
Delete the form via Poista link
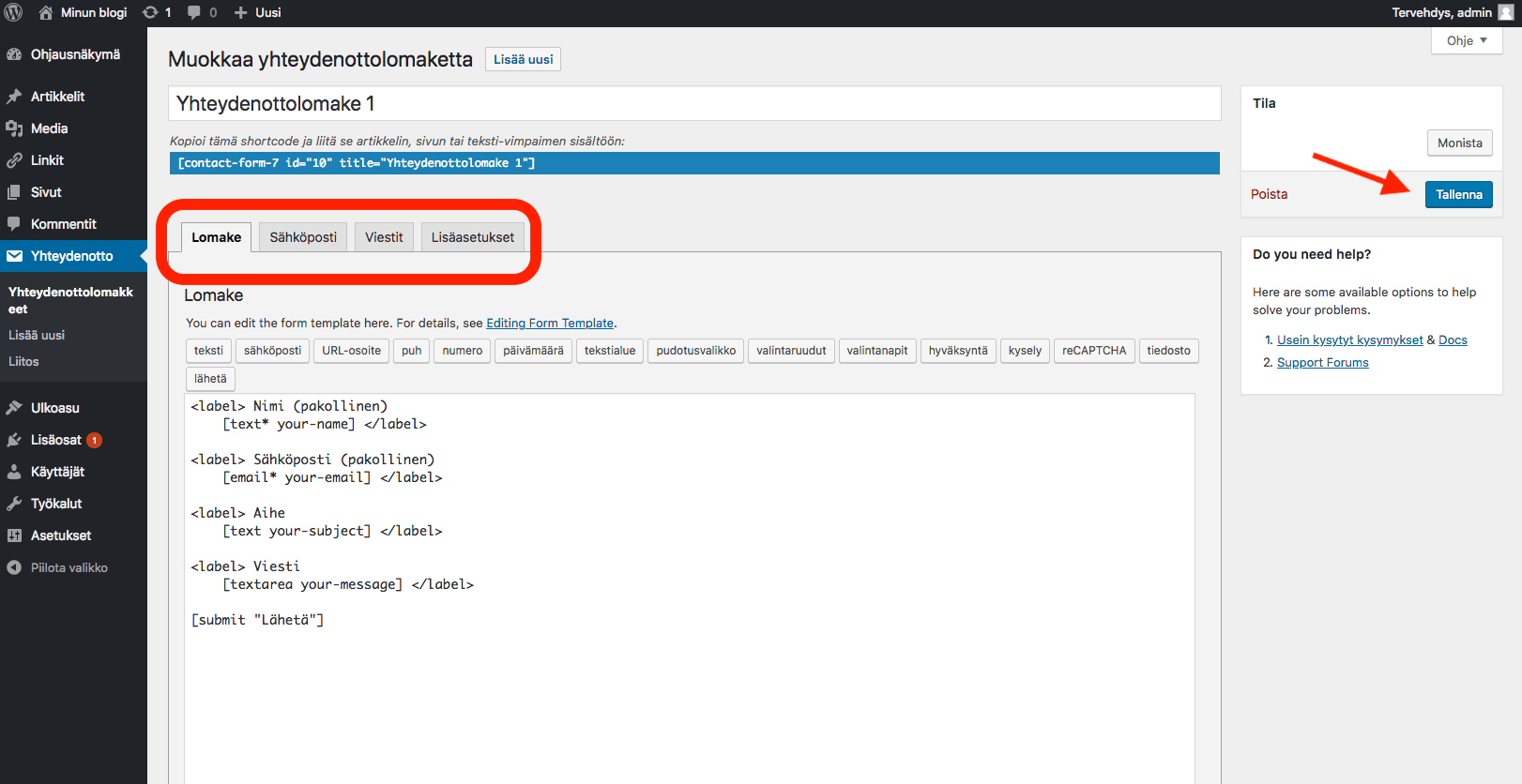(1269, 194)
